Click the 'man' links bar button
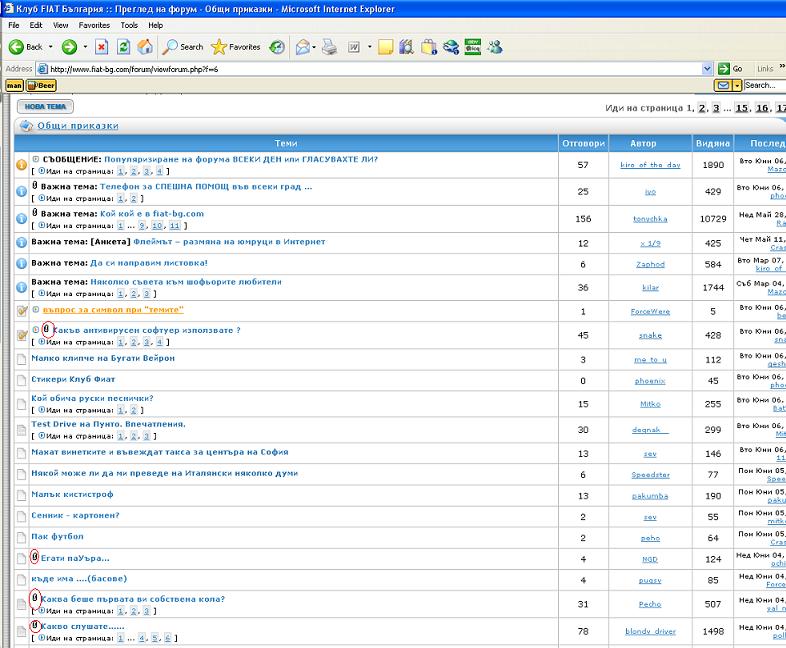The height and width of the screenshot is (648, 786). click(x=14, y=86)
